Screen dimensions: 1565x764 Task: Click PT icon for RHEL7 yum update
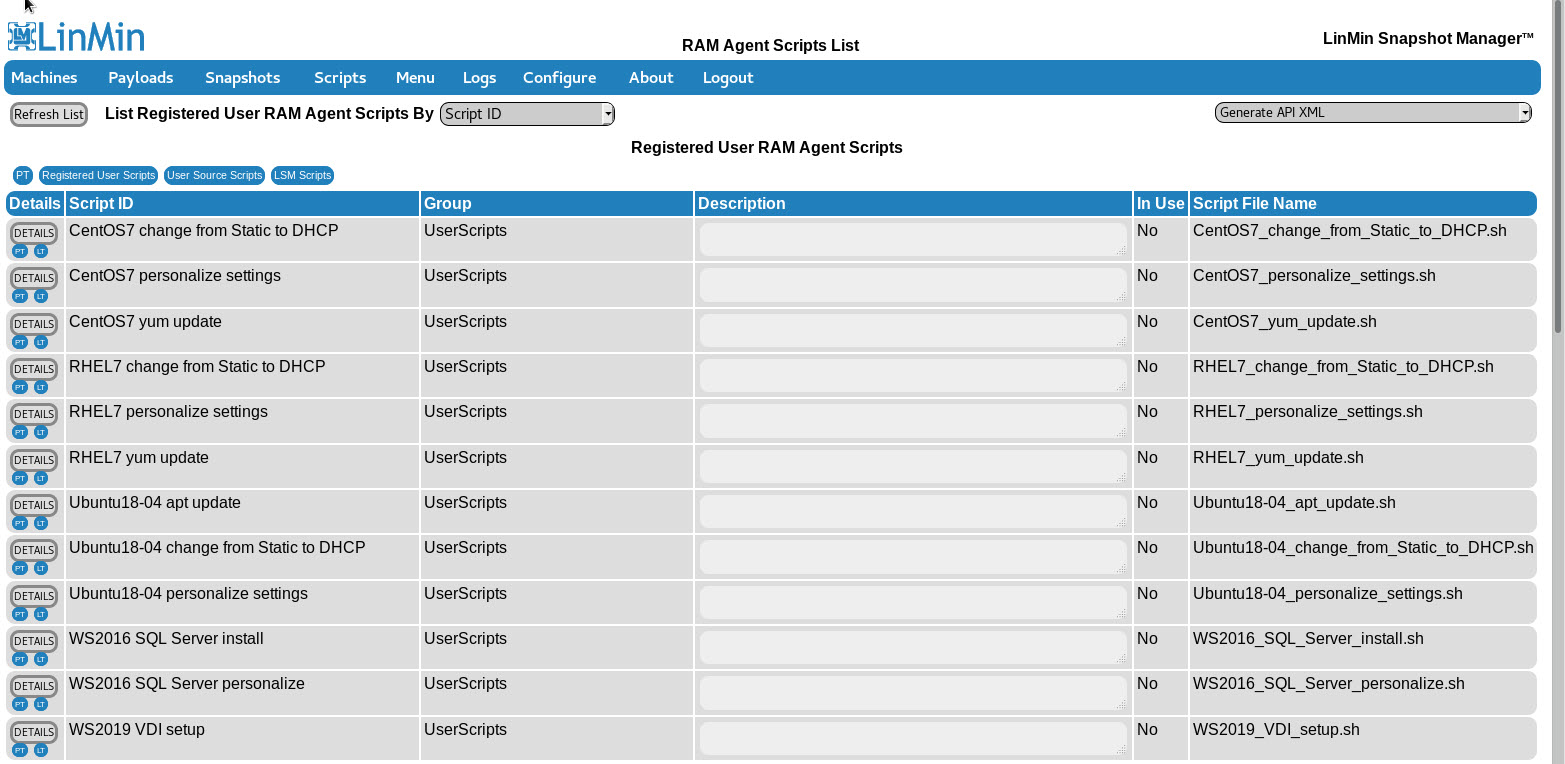(20, 478)
